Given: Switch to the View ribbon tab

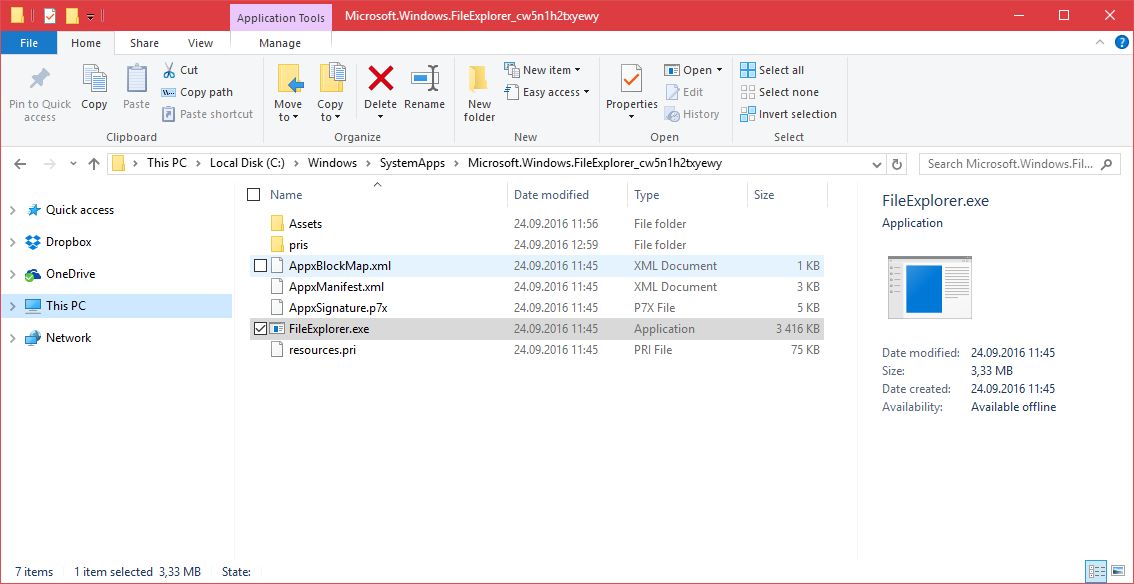Looking at the screenshot, I should point(200,43).
